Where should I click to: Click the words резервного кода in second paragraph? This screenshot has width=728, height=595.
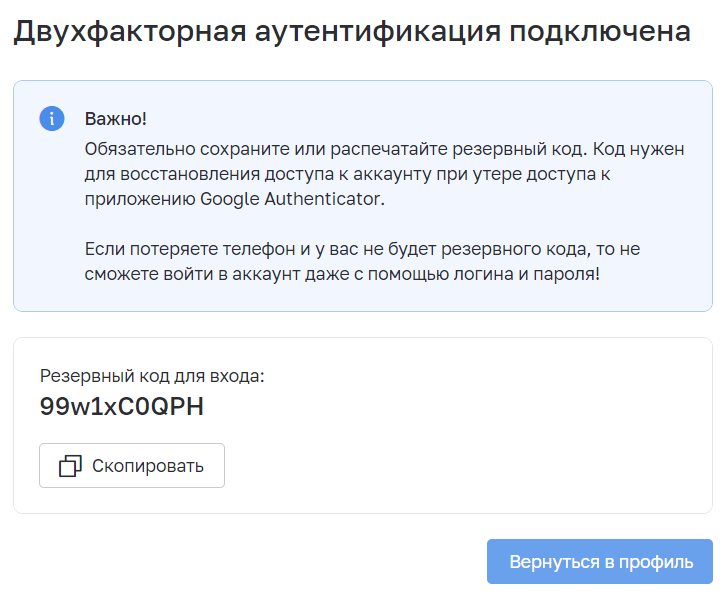coord(513,249)
